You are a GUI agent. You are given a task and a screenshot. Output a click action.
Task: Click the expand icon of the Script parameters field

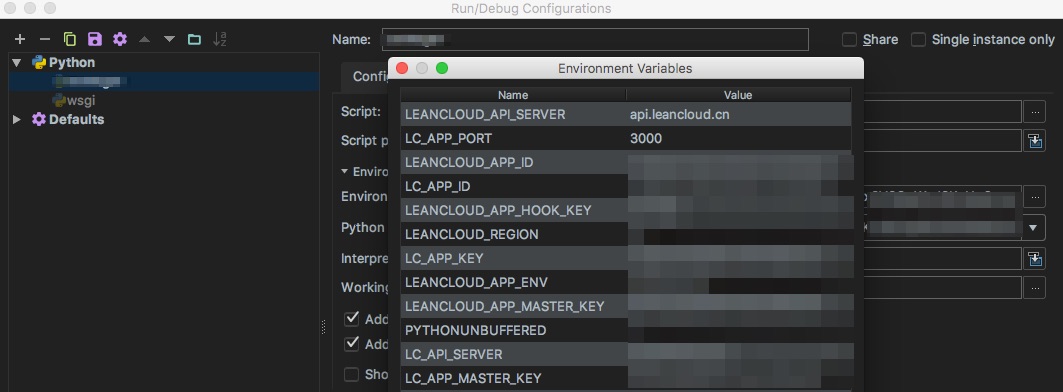click(1035, 140)
